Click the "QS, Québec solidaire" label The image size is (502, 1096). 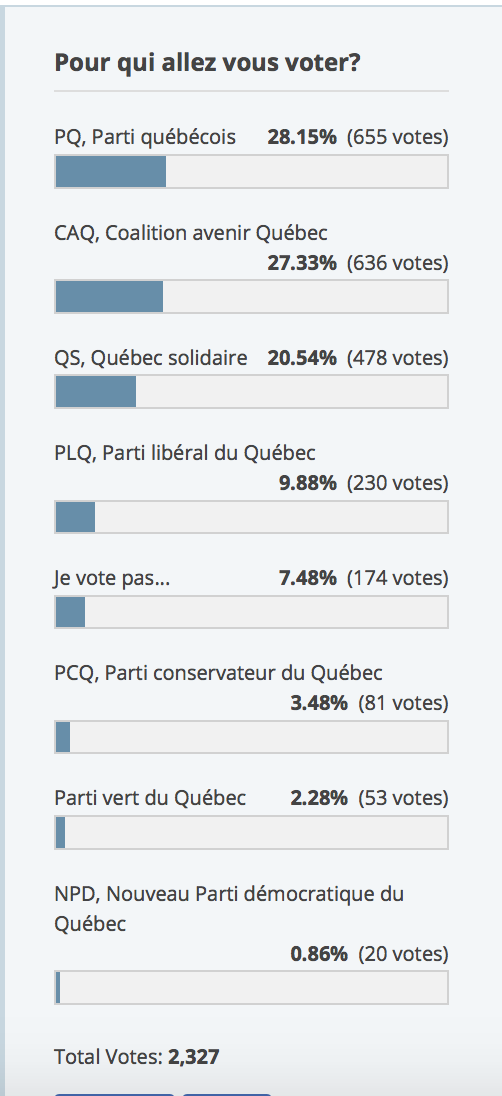click(151, 358)
